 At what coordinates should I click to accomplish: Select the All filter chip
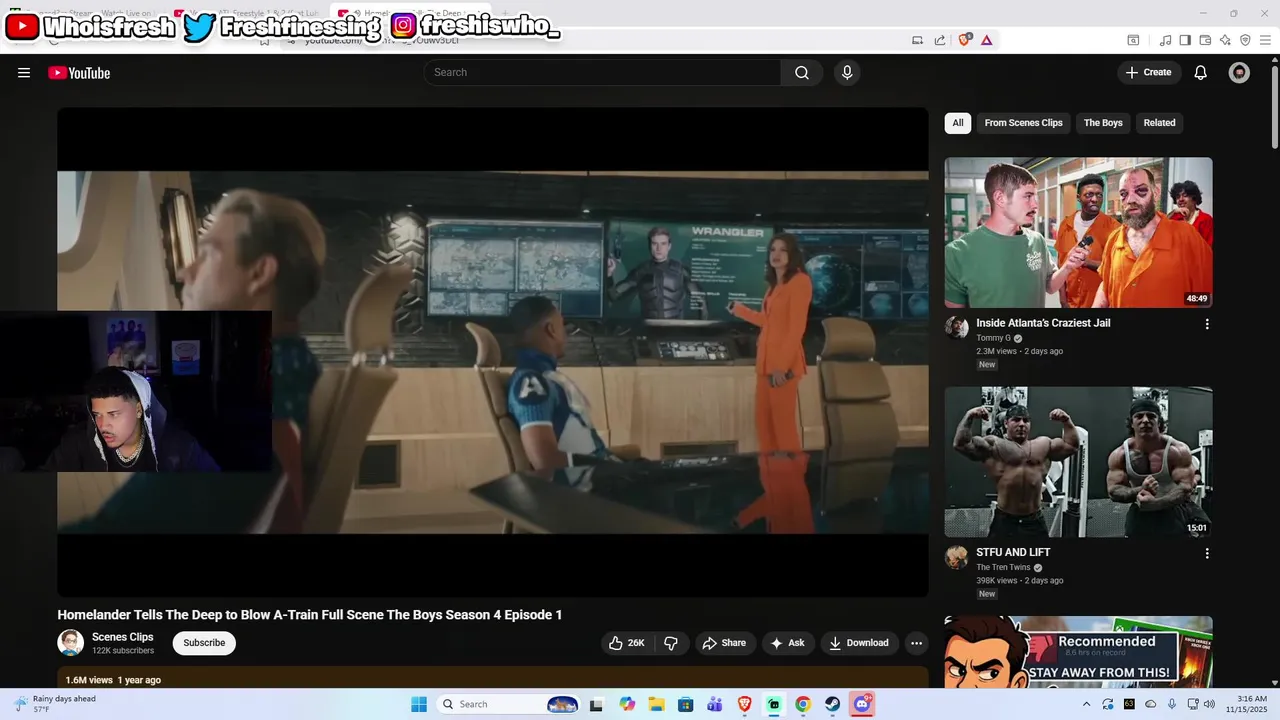pyautogui.click(x=957, y=123)
